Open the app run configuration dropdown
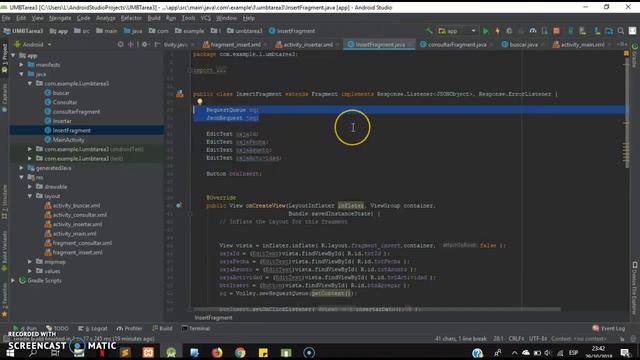640x360 pixels. (457, 31)
